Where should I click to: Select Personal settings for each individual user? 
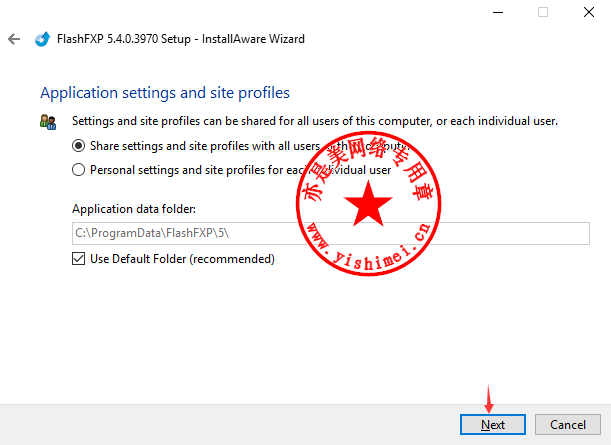[78, 170]
